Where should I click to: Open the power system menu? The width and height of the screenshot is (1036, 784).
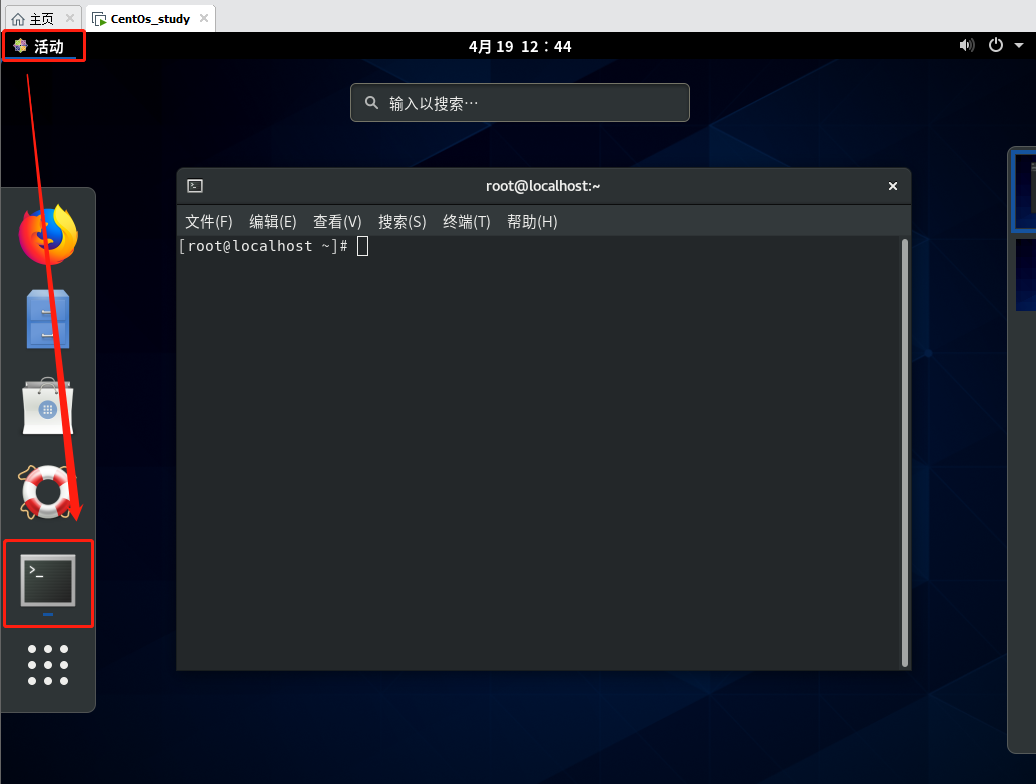(x=995, y=45)
